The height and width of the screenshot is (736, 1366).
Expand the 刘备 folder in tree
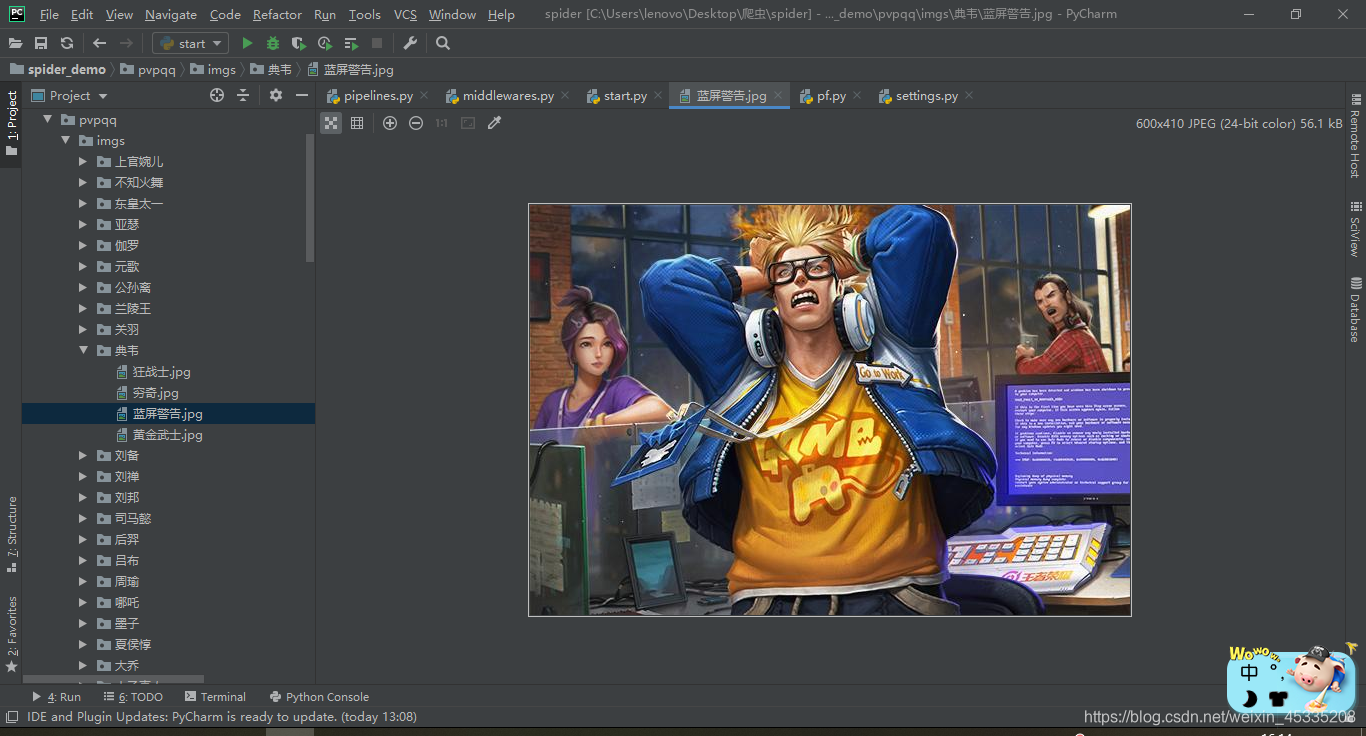[x=83, y=456]
